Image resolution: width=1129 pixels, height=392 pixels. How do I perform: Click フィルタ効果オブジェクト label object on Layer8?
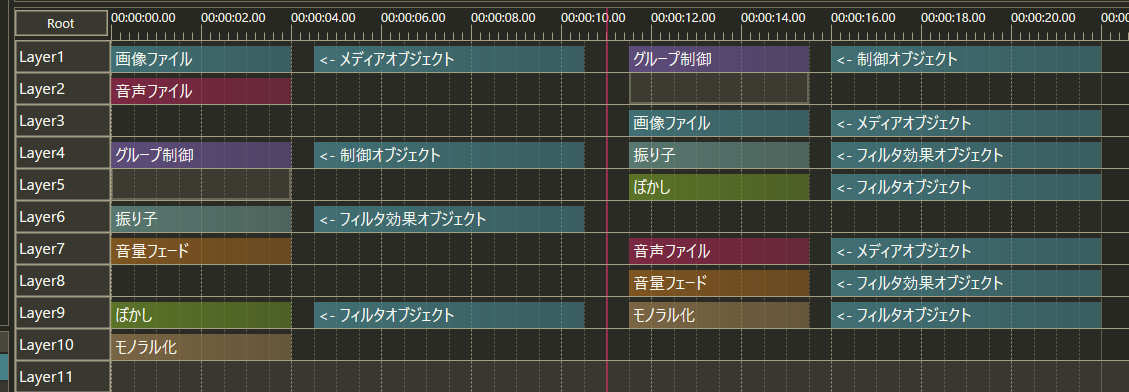[966, 283]
